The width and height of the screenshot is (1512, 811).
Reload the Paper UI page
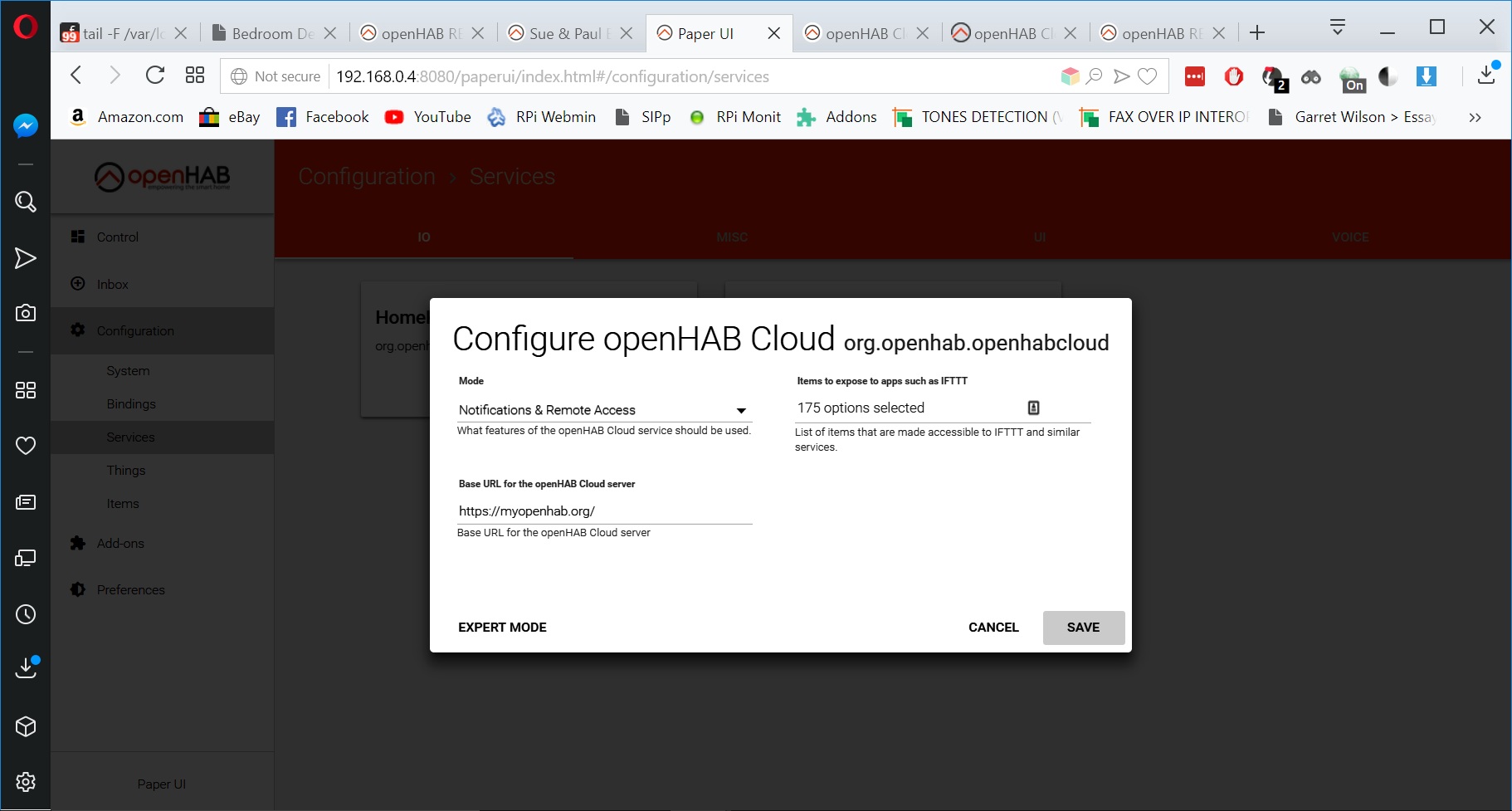155,76
